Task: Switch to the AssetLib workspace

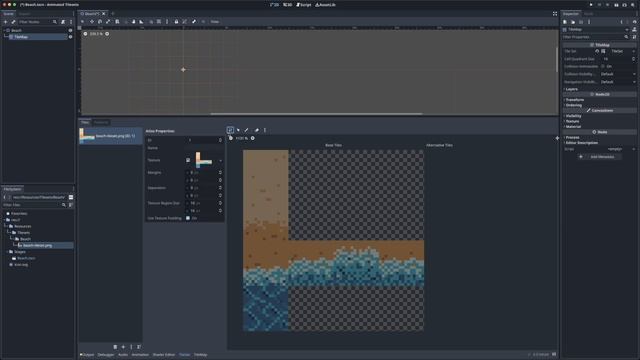Action: point(325,5)
